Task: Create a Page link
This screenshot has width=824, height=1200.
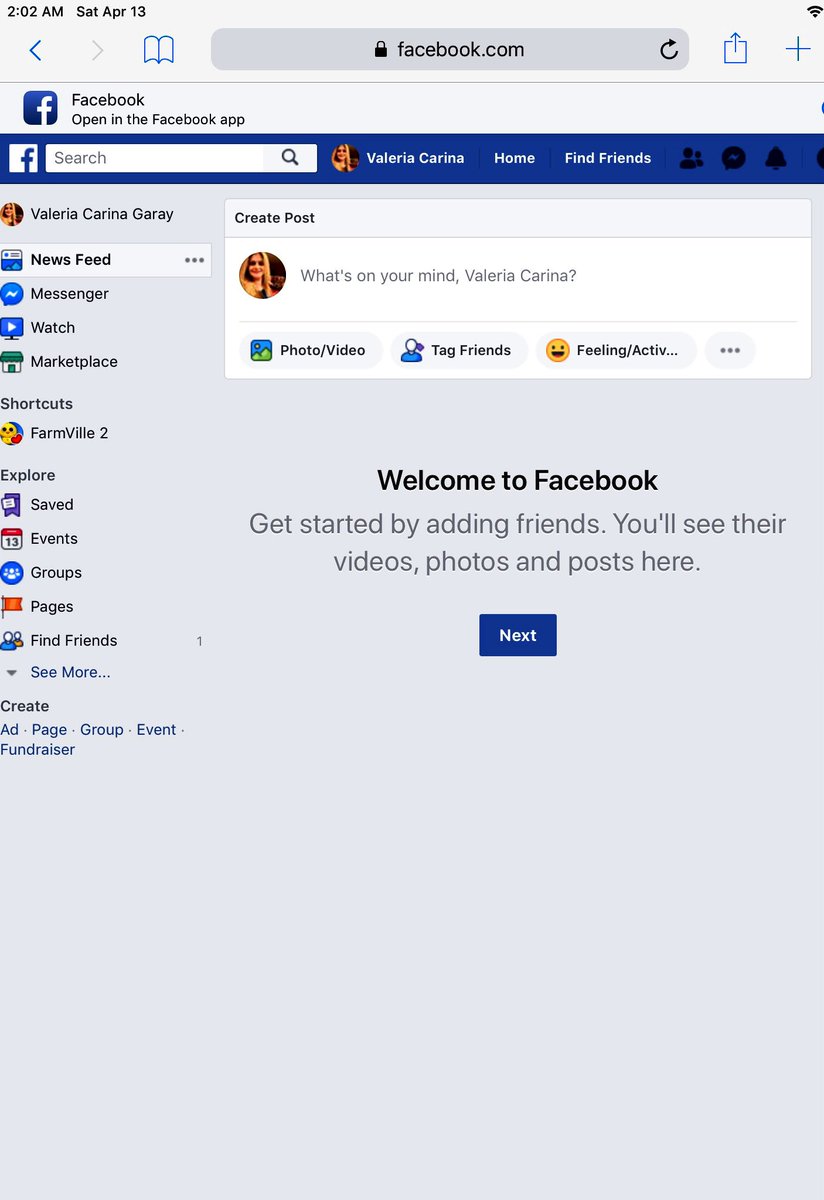Action: point(49,730)
